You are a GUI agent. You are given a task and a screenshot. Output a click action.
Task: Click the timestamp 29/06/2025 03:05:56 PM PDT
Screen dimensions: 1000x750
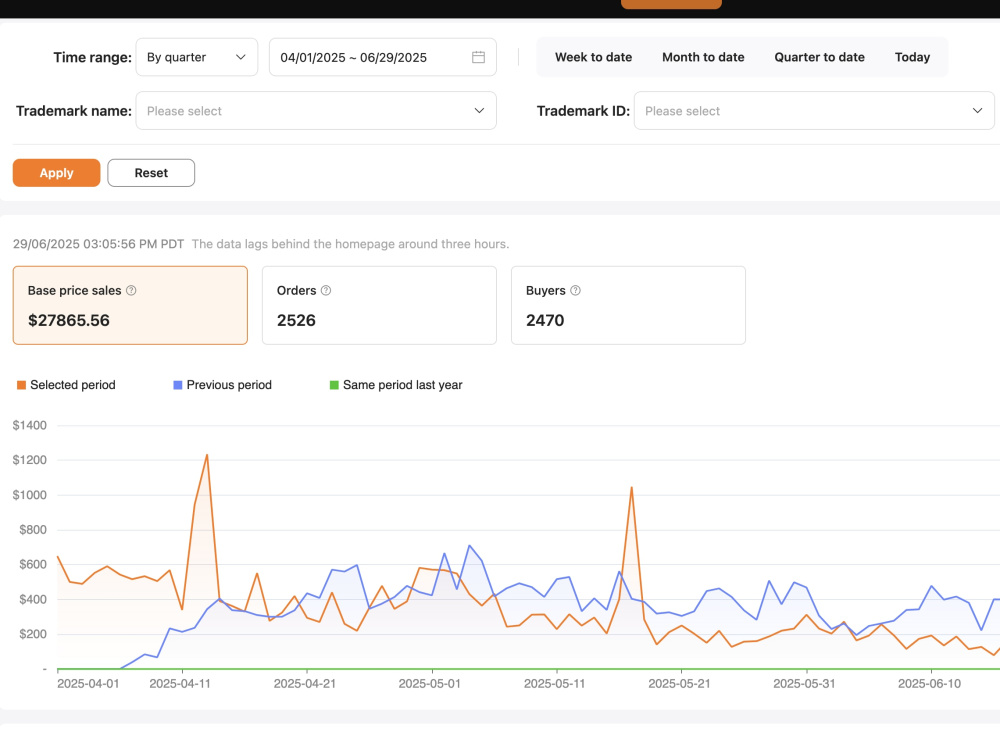coord(98,244)
